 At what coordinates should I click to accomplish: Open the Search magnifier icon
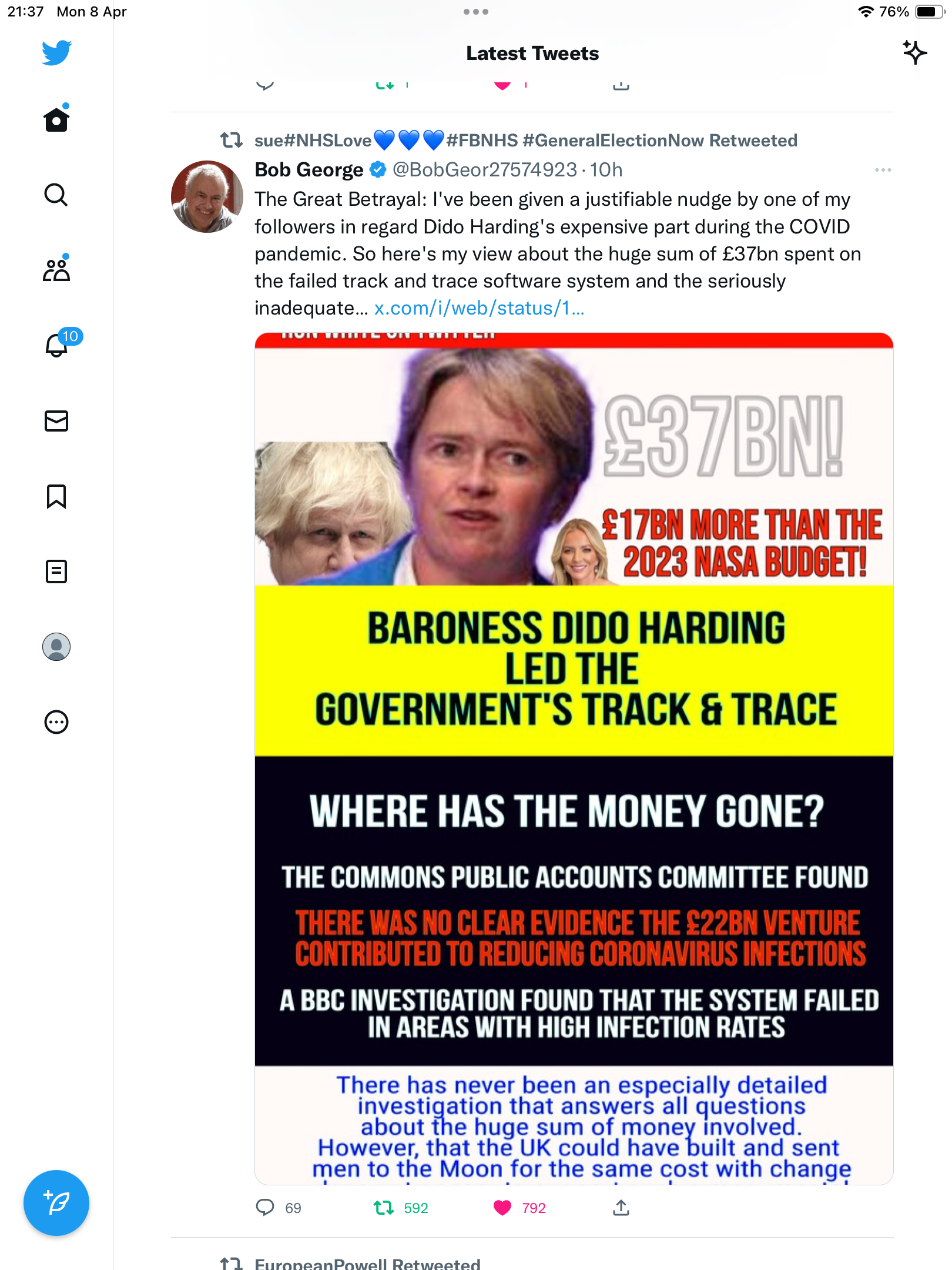tap(56, 195)
